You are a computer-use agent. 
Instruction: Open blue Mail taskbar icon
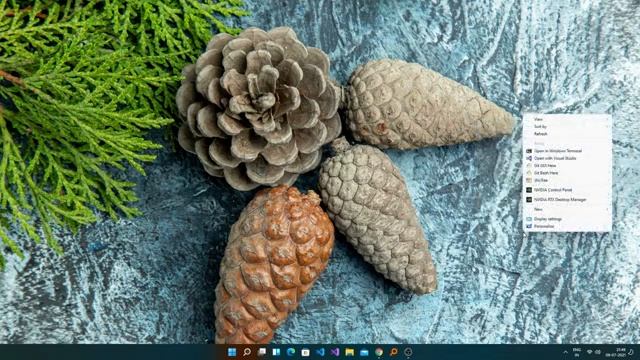click(364, 352)
